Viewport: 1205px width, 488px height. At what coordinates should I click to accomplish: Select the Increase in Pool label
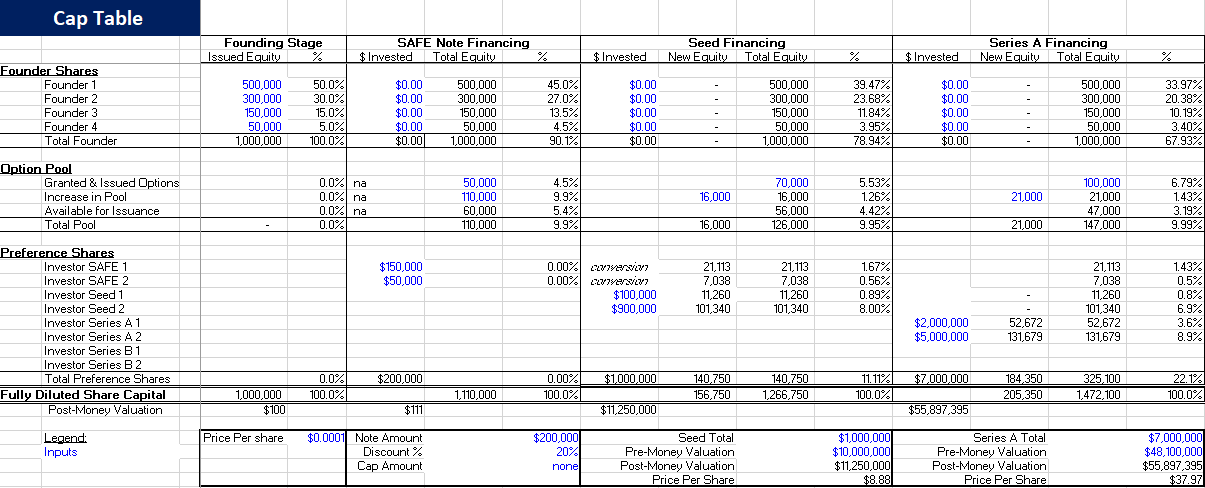tap(84, 197)
